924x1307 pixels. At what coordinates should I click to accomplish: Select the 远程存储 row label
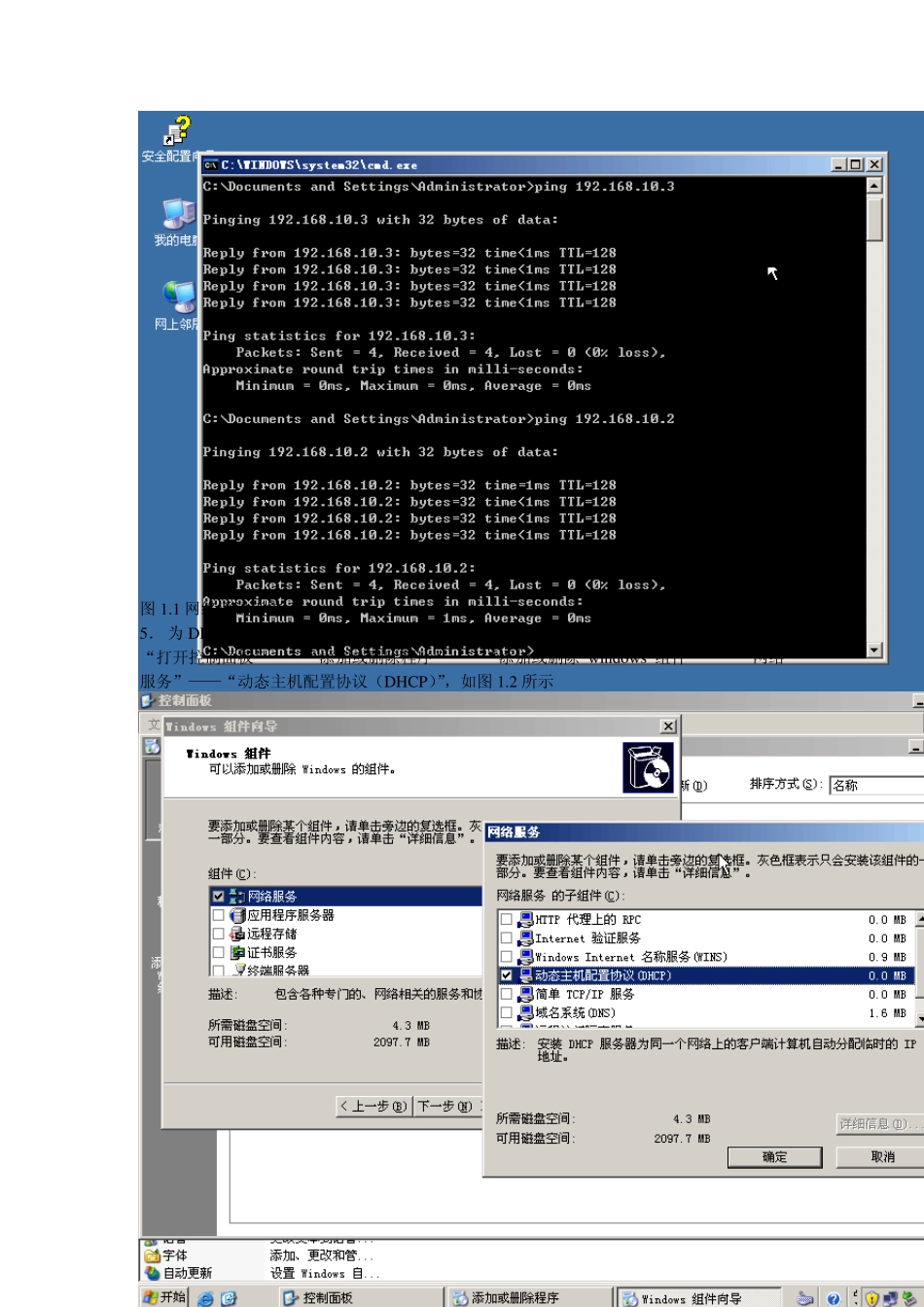[x=272, y=934]
